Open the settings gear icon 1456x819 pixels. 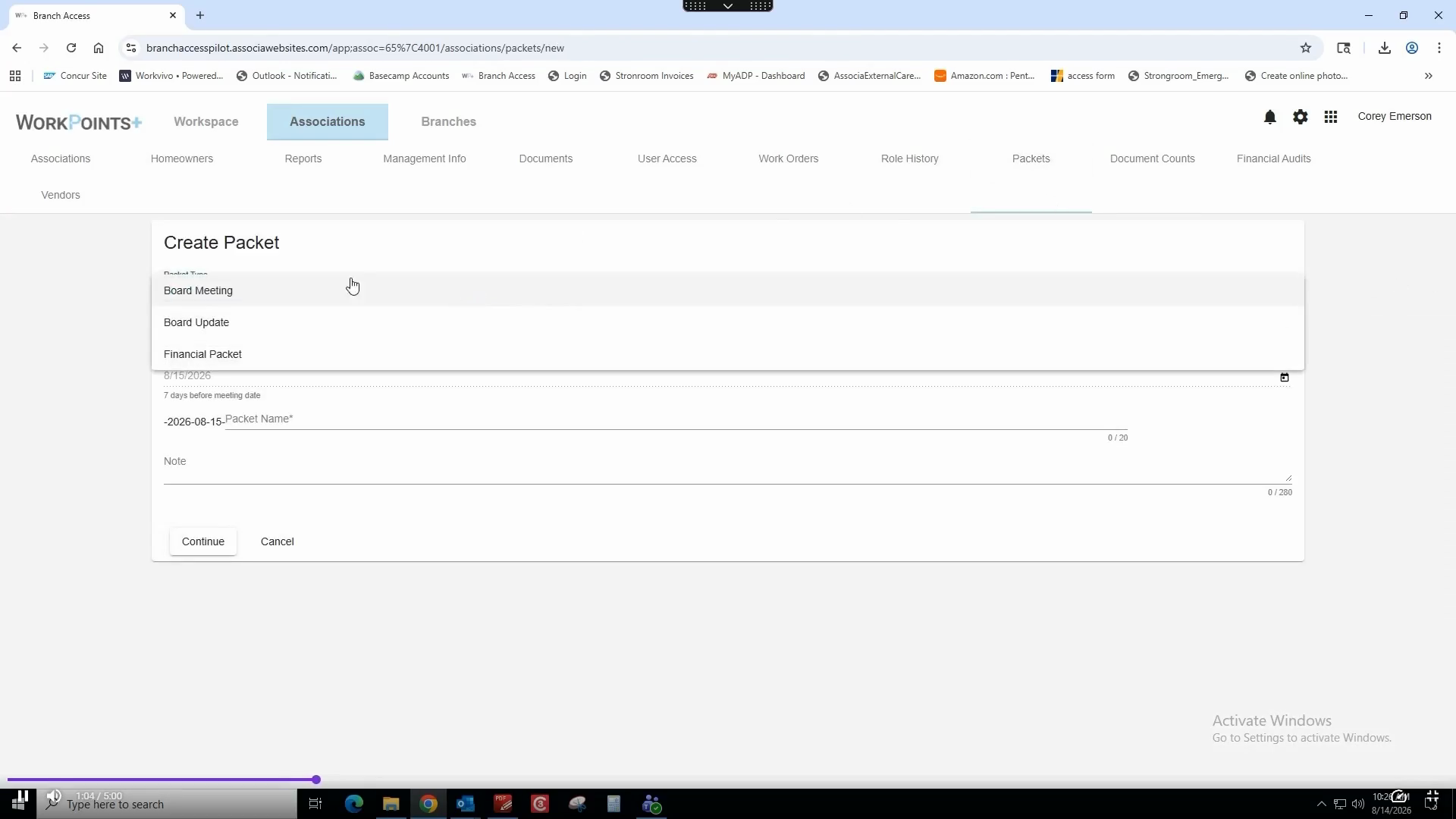(1301, 117)
